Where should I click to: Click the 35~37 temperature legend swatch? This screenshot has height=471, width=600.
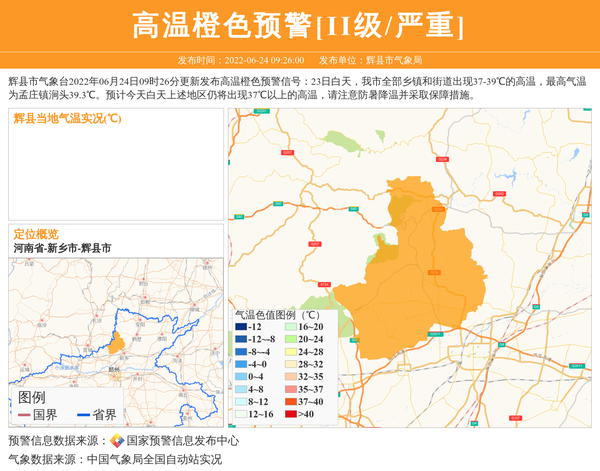289,389
